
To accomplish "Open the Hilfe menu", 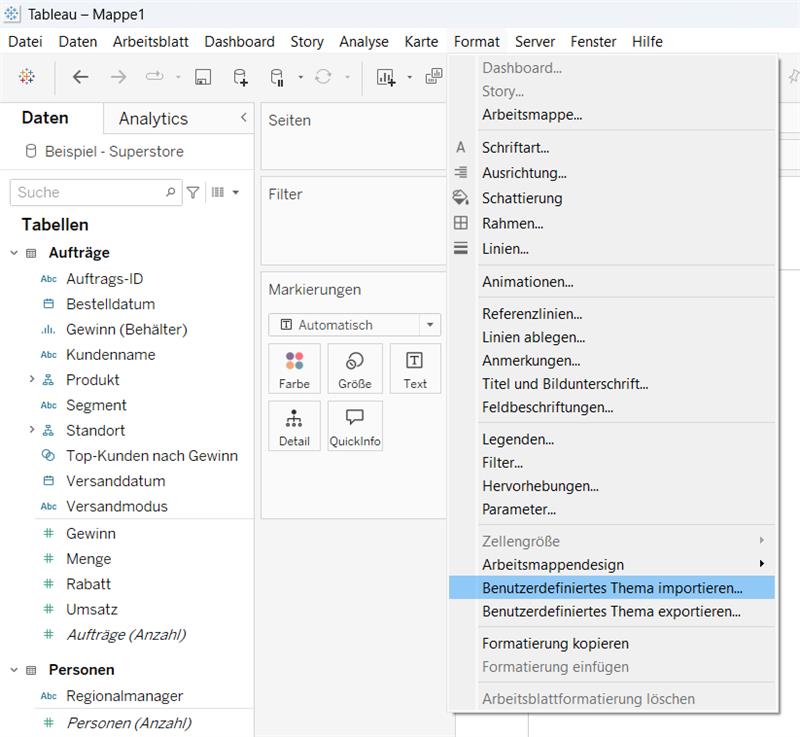I will click(647, 41).
